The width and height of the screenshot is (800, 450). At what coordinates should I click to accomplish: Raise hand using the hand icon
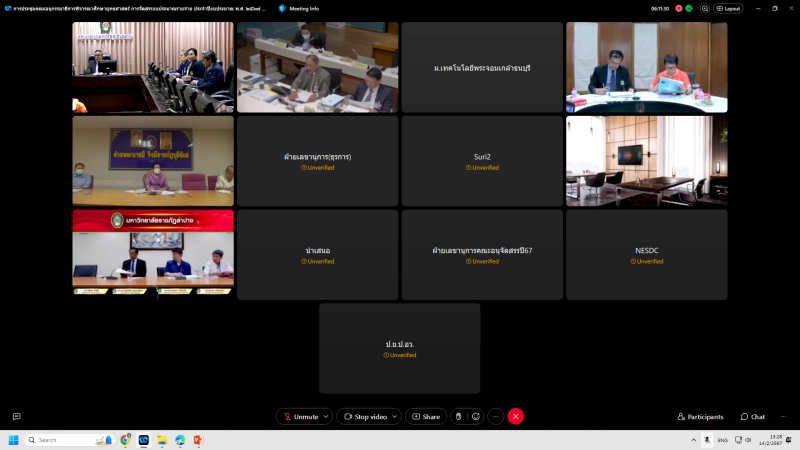click(459, 416)
